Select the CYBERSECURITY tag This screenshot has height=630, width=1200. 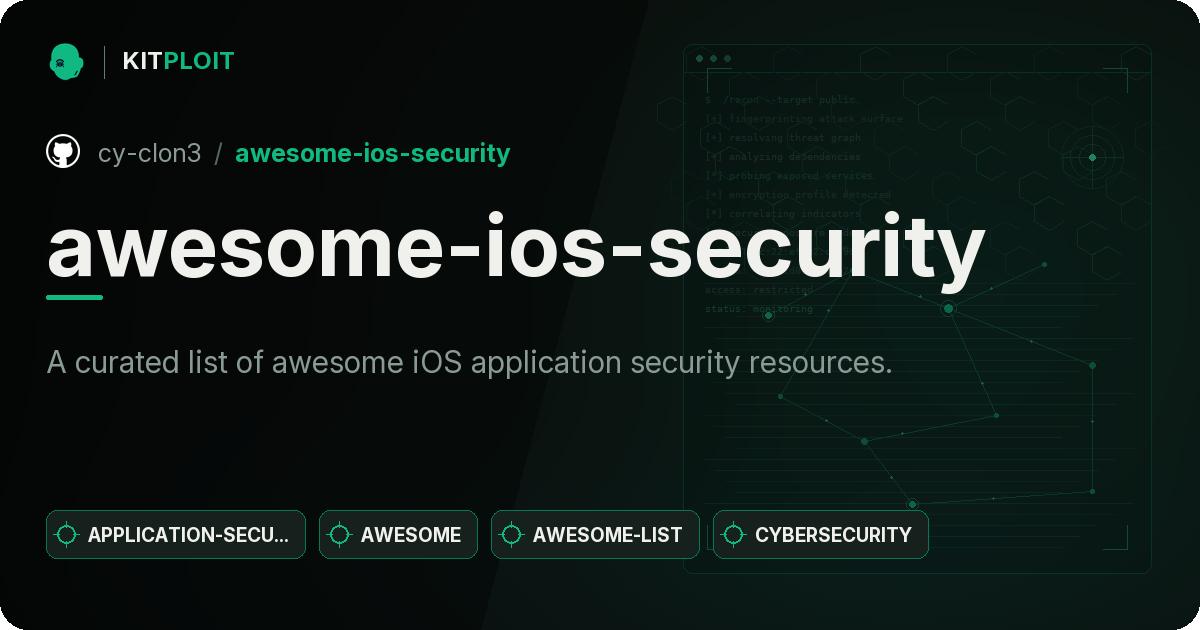[x=821, y=535]
